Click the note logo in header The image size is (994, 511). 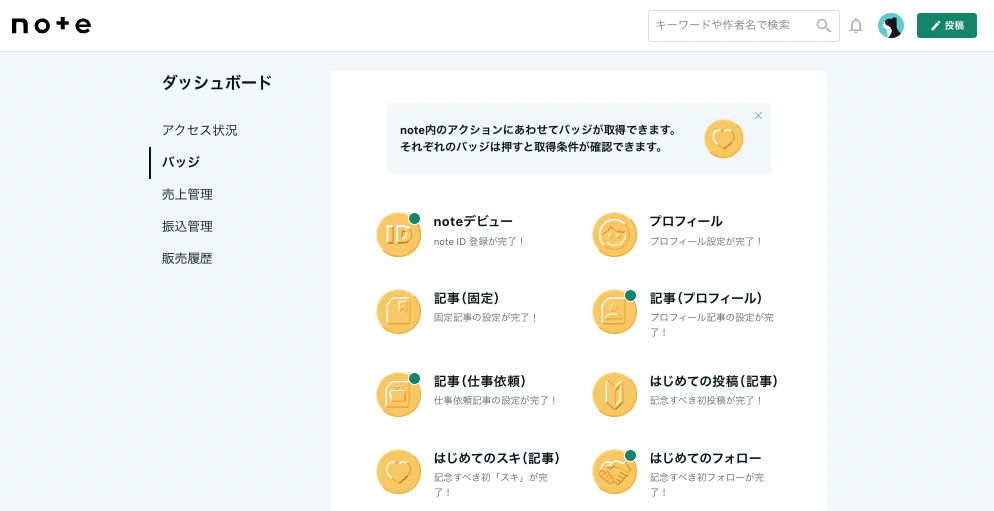51,25
